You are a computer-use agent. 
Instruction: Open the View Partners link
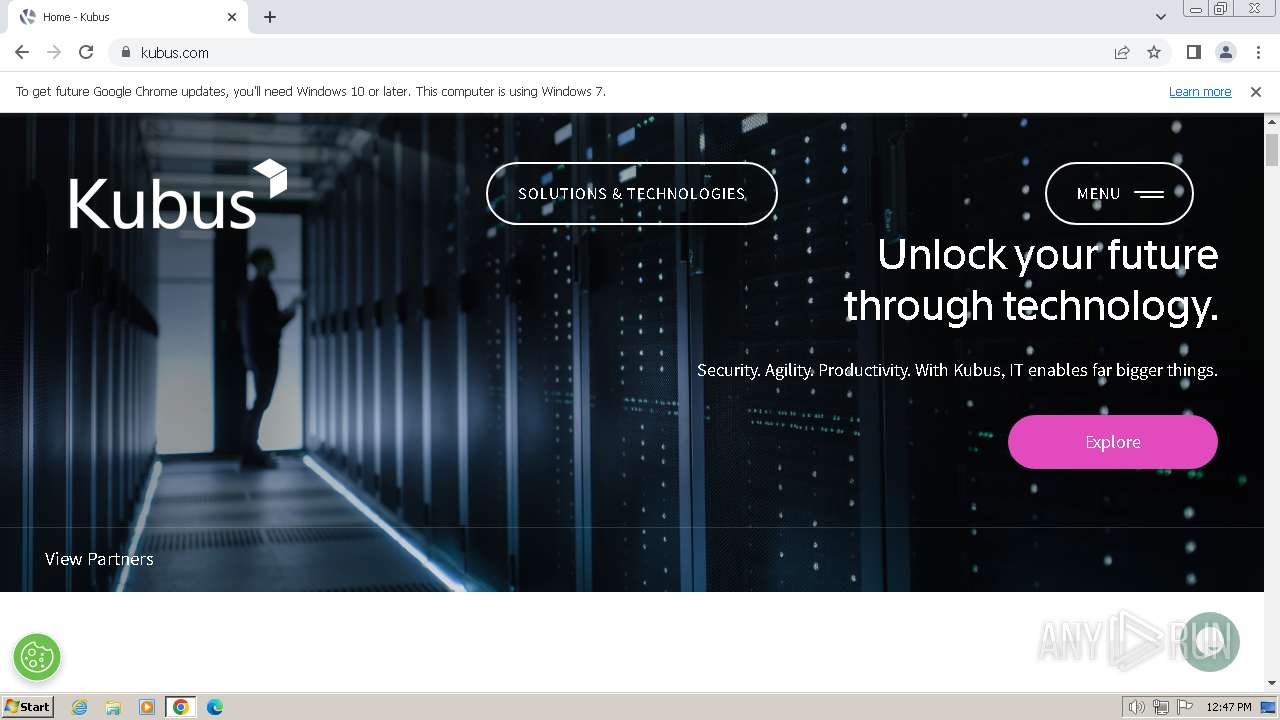point(99,559)
